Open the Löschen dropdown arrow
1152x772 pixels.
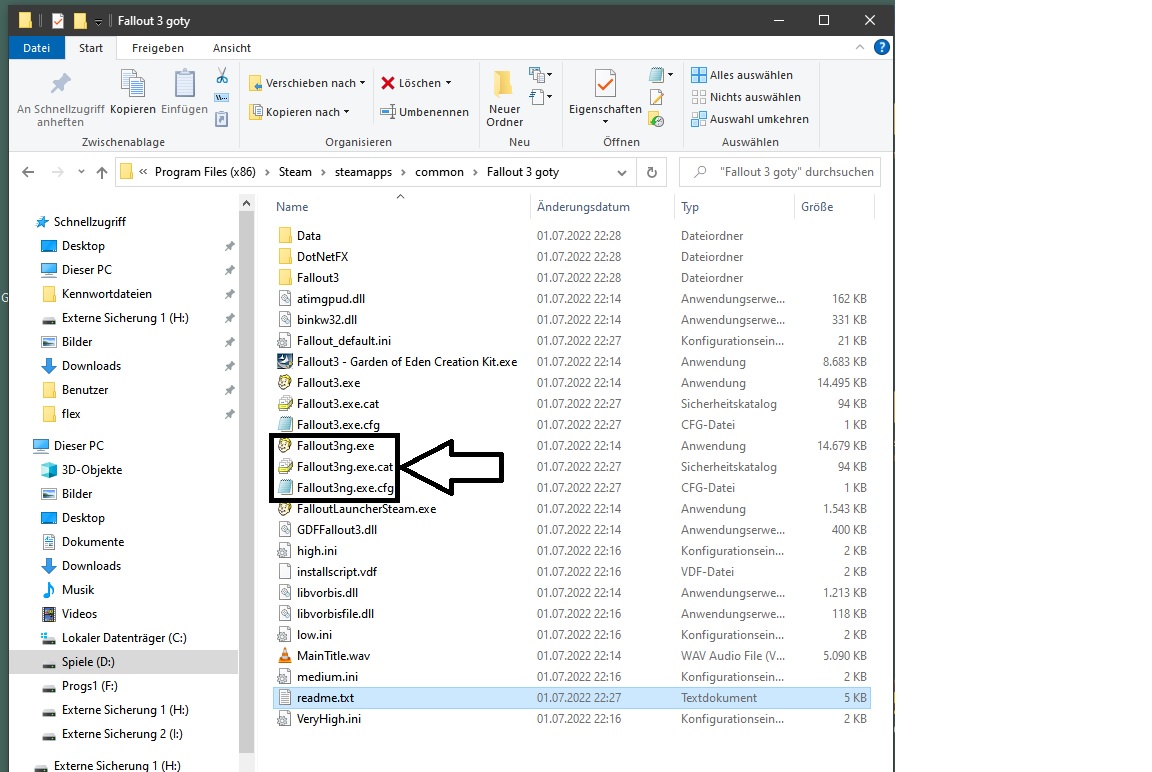pos(448,83)
